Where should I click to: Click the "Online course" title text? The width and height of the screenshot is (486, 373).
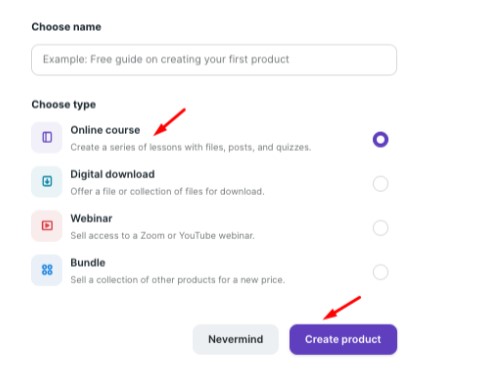[105, 130]
